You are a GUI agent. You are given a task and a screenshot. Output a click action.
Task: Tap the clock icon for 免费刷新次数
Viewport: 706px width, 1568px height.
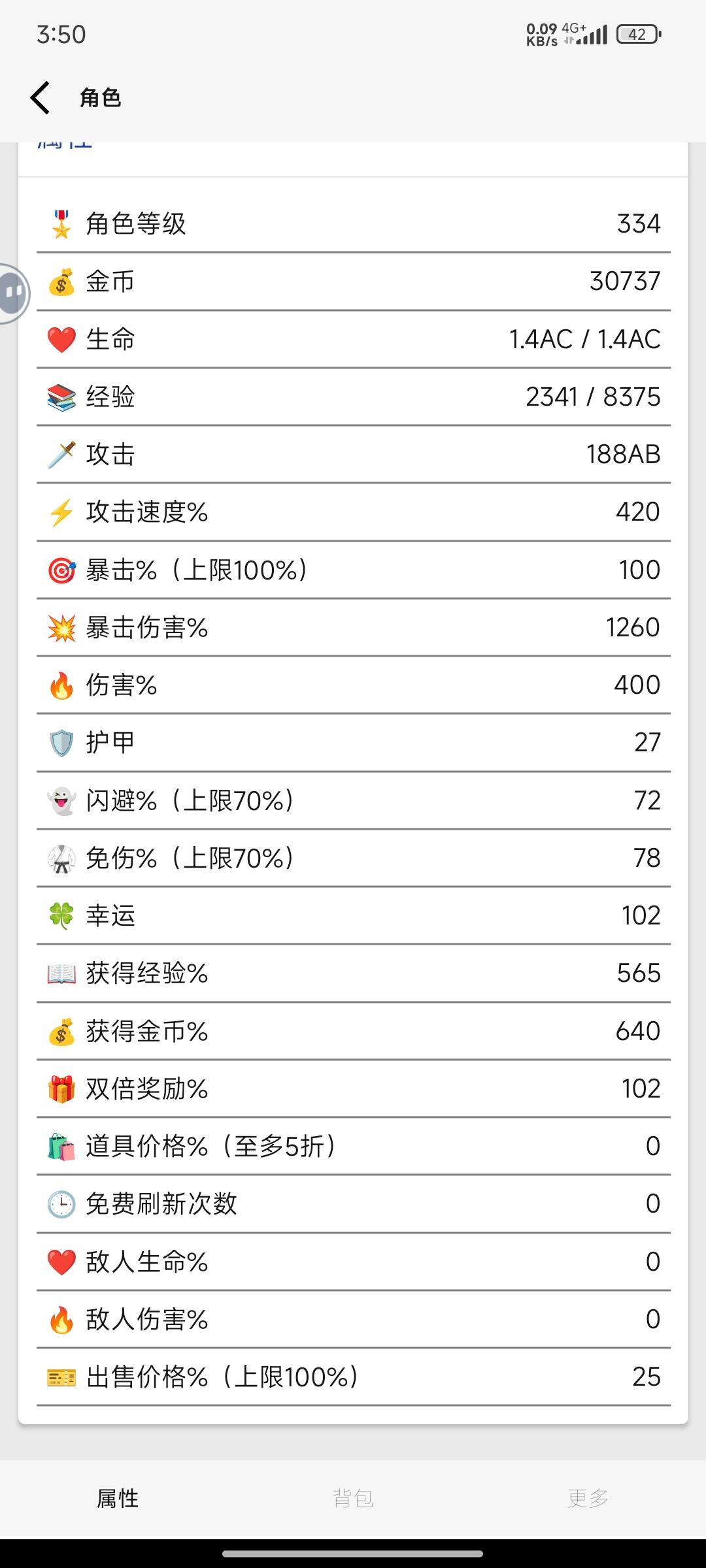(61, 1203)
